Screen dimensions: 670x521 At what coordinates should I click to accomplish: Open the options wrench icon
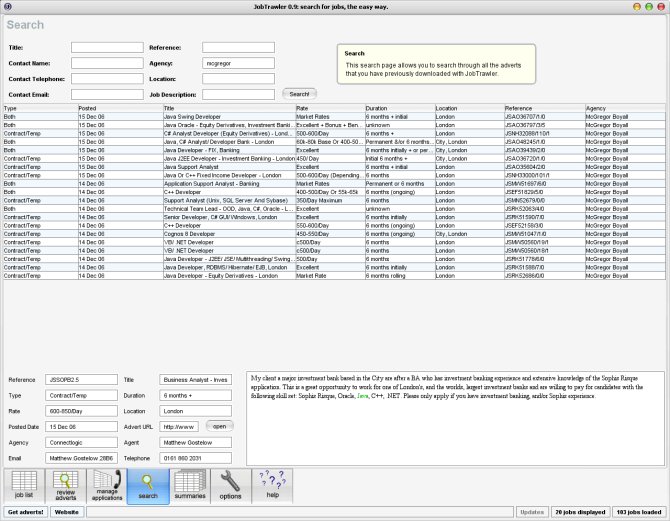(230, 484)
